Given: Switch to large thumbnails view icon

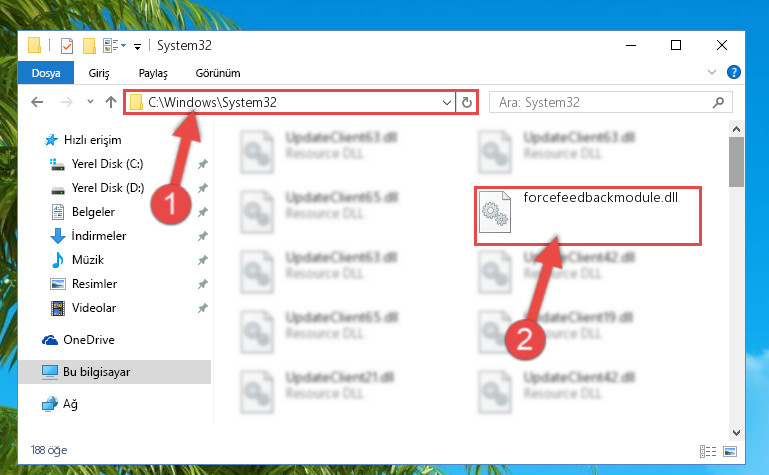Looking at the screenshot, I should (x=730, y=451).
